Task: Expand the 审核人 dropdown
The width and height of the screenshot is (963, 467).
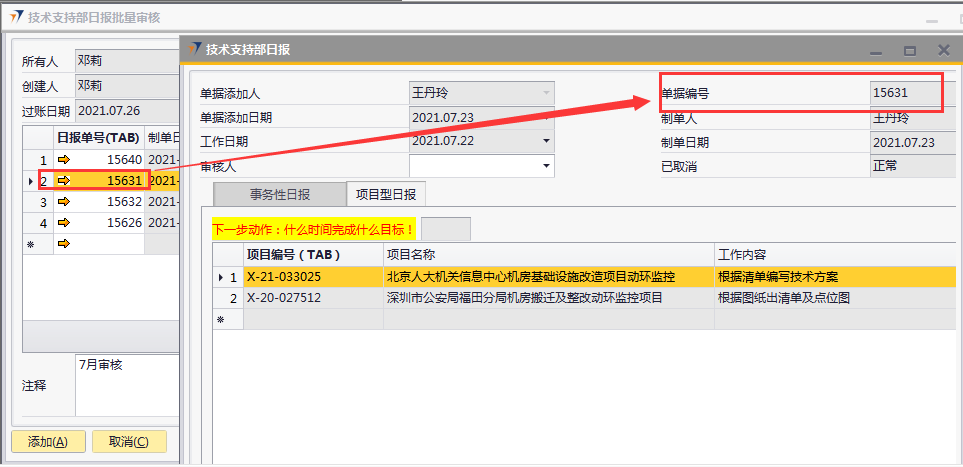Action: pos(546,165)
